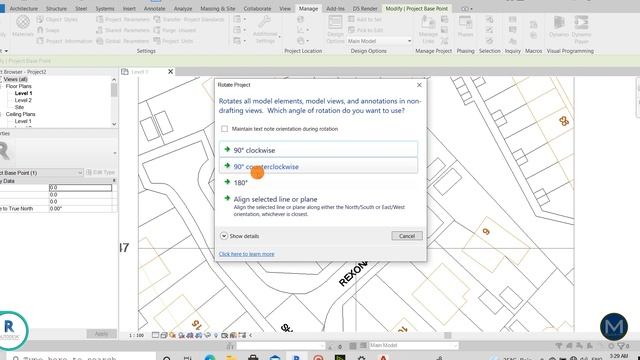The width and height of the screenshot is (640, 360).
Task: Open status bar Main Model dropdown
Action: (x=413, y=345)
